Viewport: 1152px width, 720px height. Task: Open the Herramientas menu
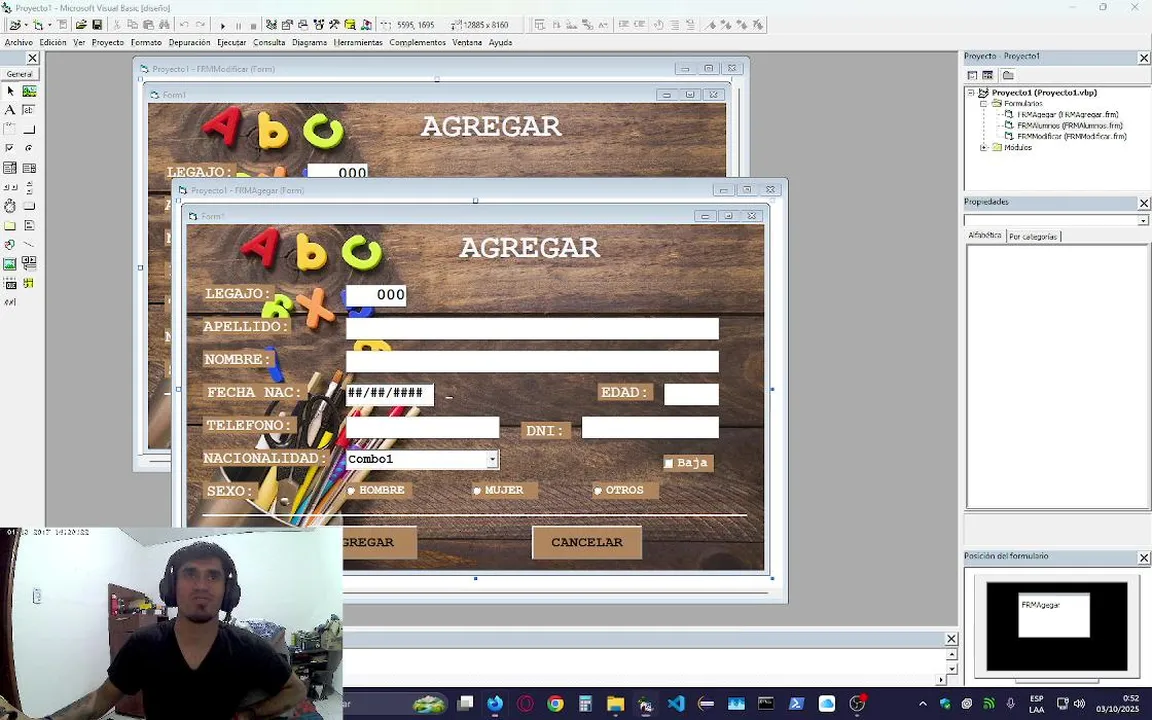(358, 43)
